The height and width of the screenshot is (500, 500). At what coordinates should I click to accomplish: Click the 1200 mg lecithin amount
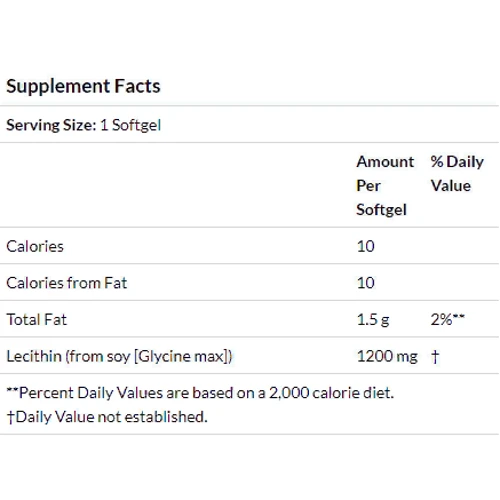pyautogui.click(x=387, y=357)
